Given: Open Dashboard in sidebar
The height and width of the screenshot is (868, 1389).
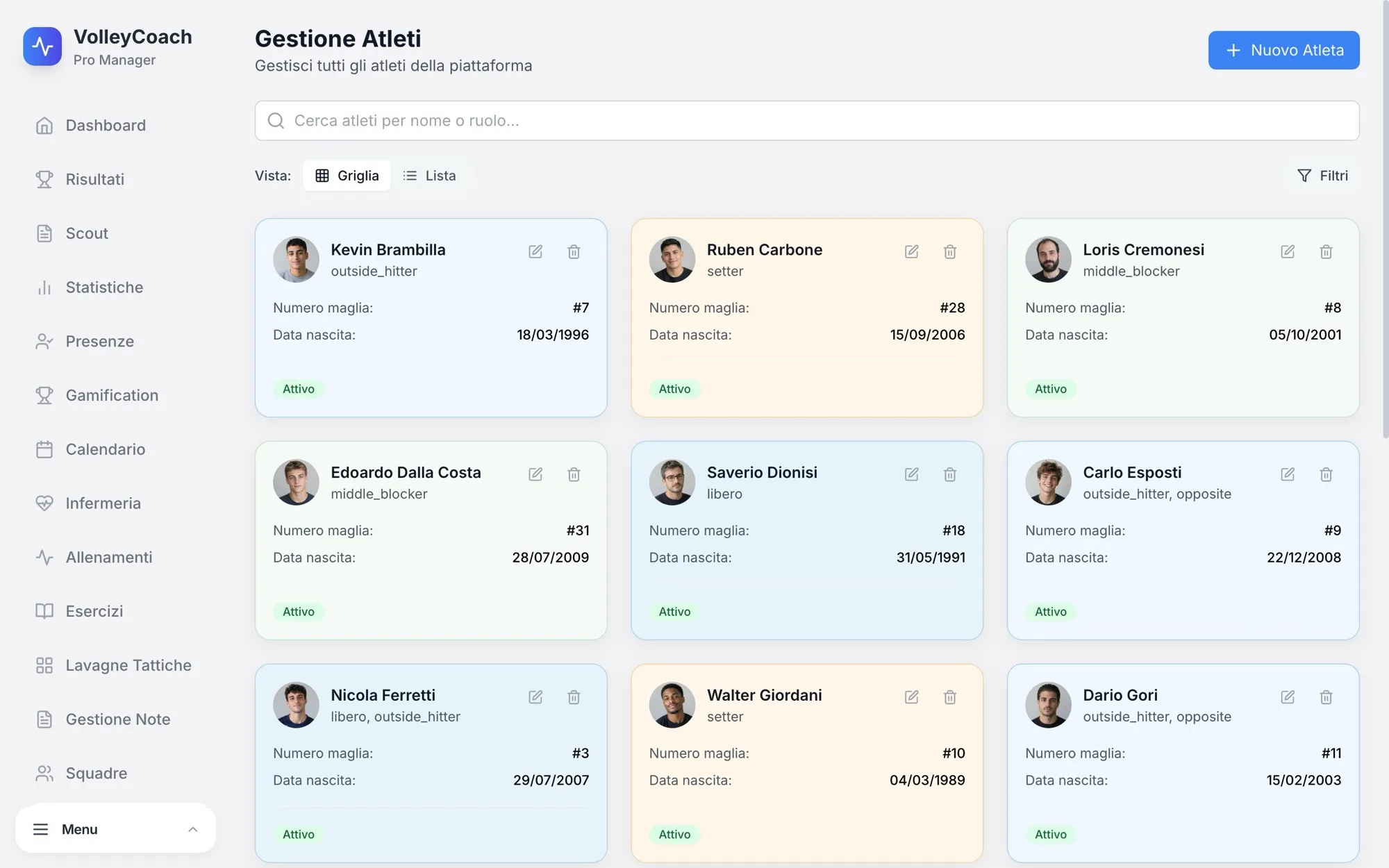Looking at the screenshot, I should click(115, 126).
